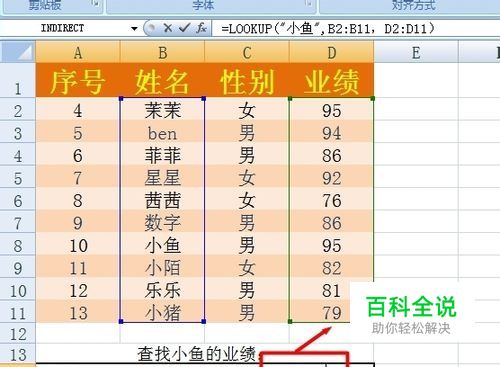Click the Name Box showing INDIRECT

coord(63,28)
